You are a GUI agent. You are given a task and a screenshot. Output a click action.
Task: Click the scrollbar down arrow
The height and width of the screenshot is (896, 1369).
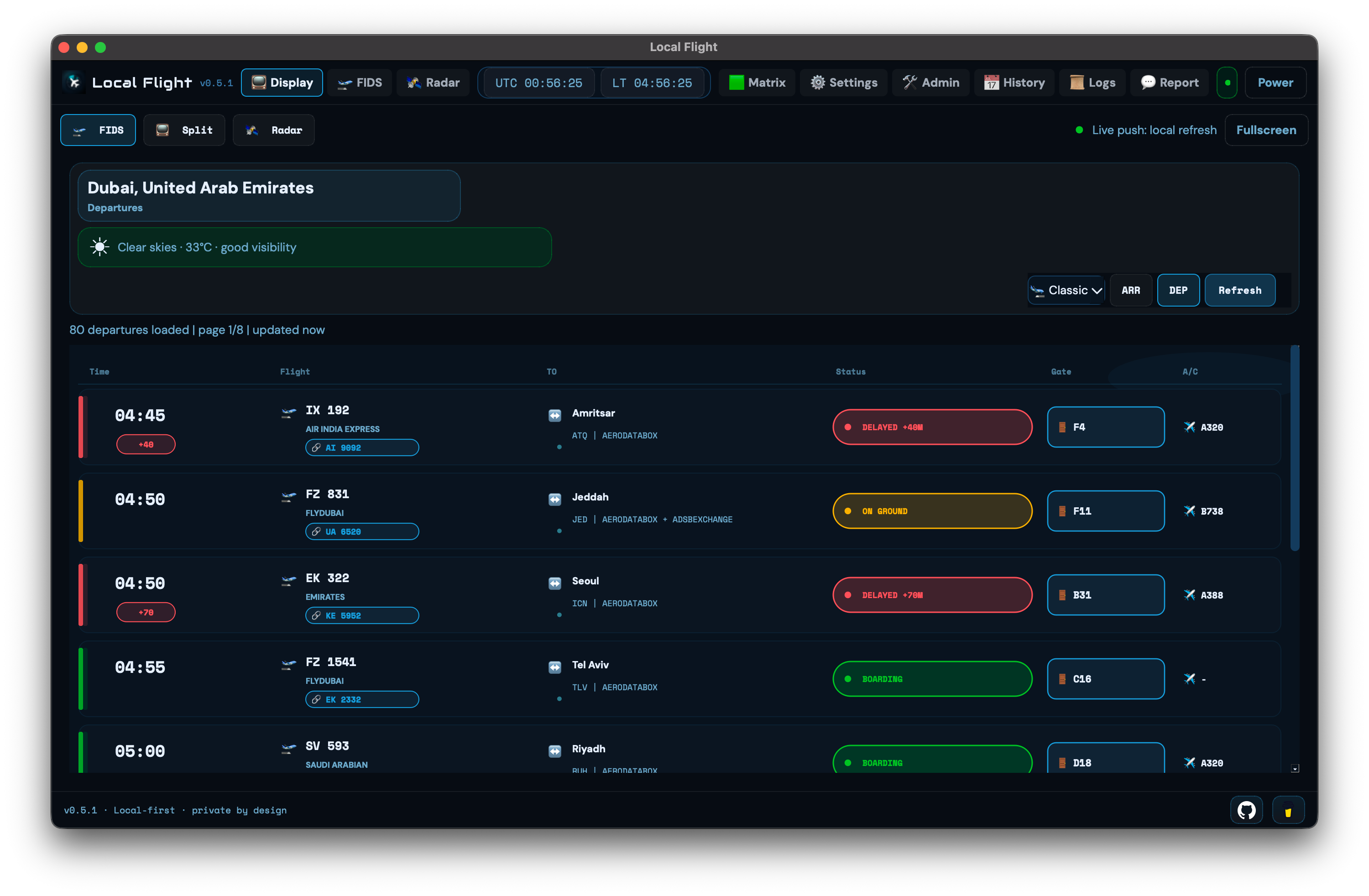tap(1294, 768)
